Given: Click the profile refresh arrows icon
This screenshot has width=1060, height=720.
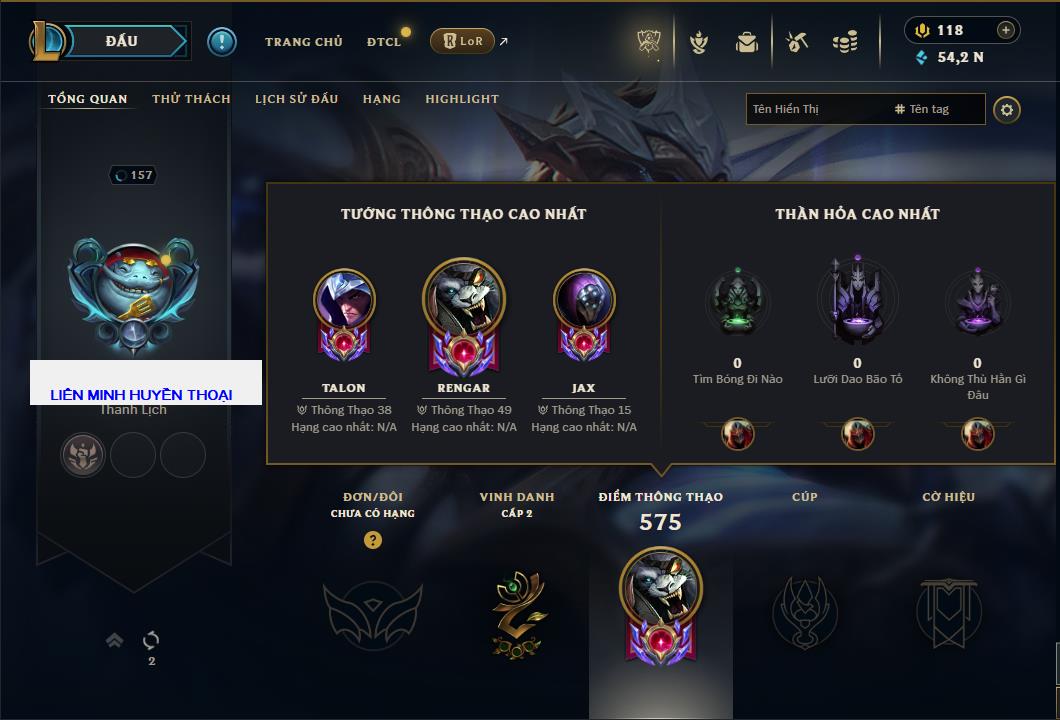Looking at the screenshot, I should [x=151, y=640].
